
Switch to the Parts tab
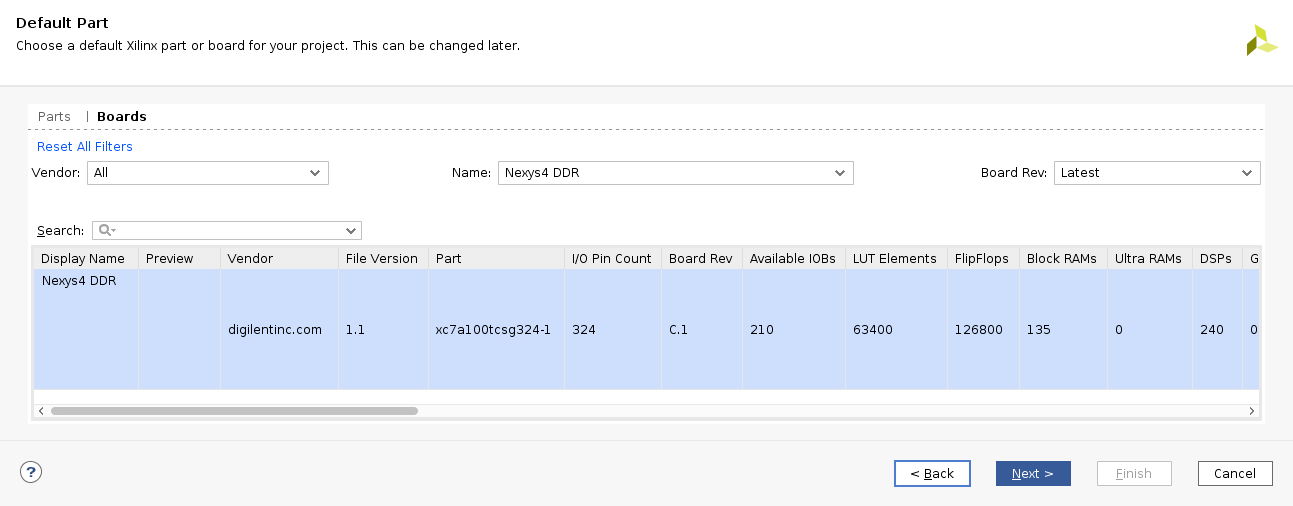tap(54, 117)
